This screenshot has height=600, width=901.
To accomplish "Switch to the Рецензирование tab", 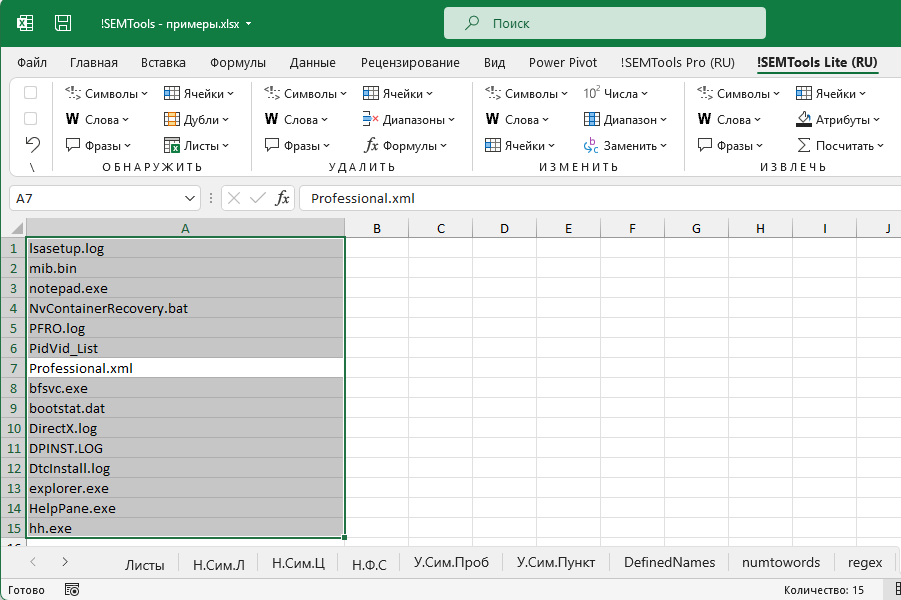I will 410,63.
